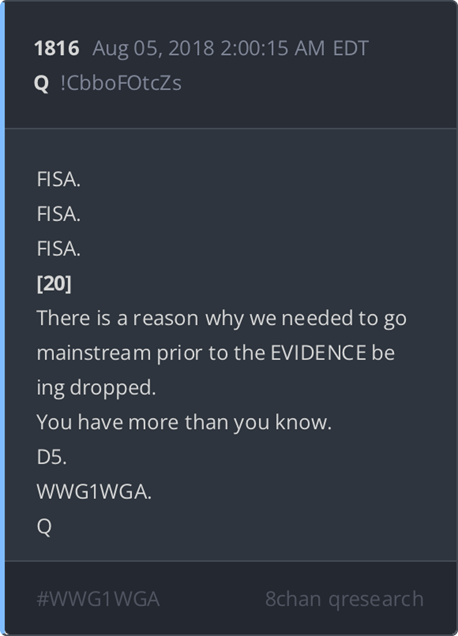Click the first FISA. line
Screen dimensions: 458x636
pyautogui.click(x=59, y=179)
